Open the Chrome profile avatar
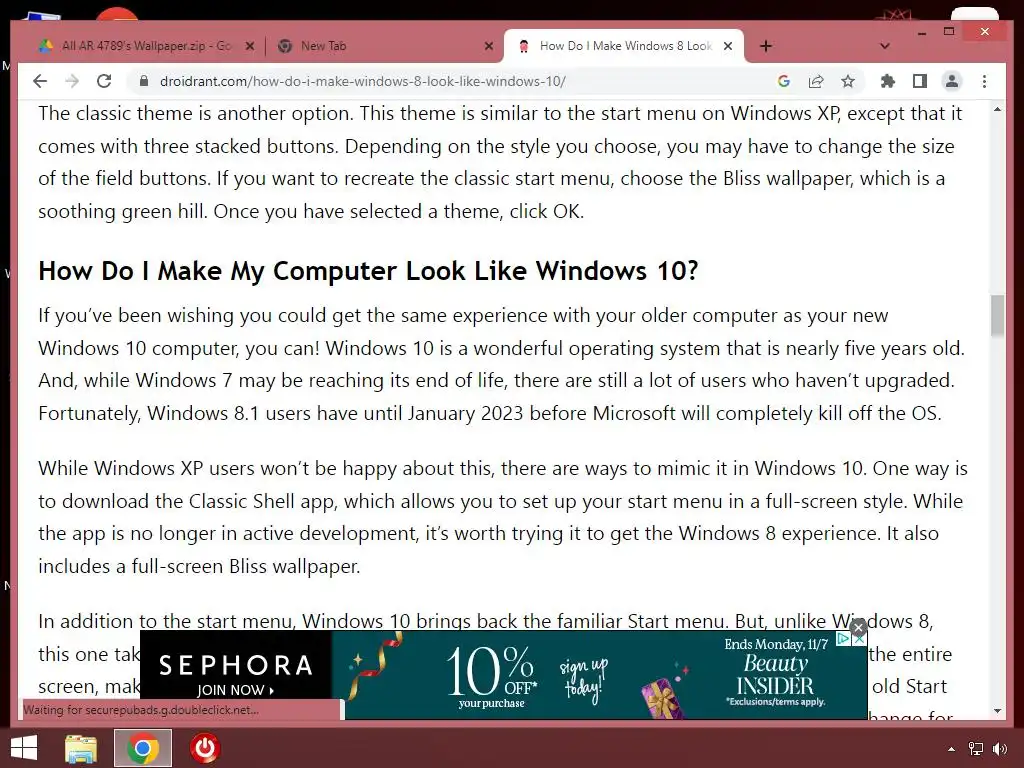The image size is (1024, 768). pos(952,81)
